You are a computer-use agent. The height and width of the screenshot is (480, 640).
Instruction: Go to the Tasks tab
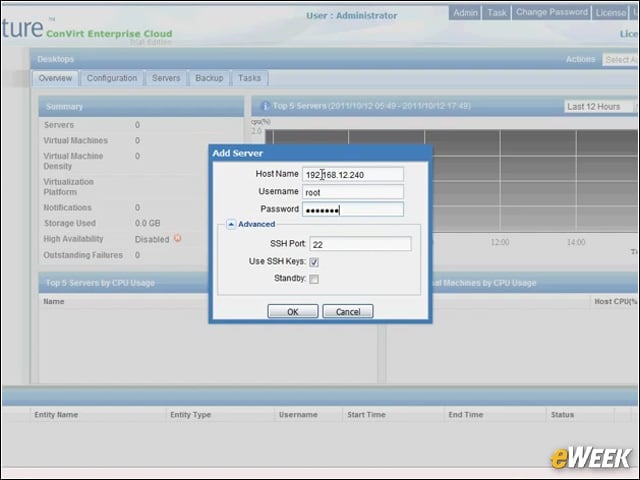(x=249, y=78)
